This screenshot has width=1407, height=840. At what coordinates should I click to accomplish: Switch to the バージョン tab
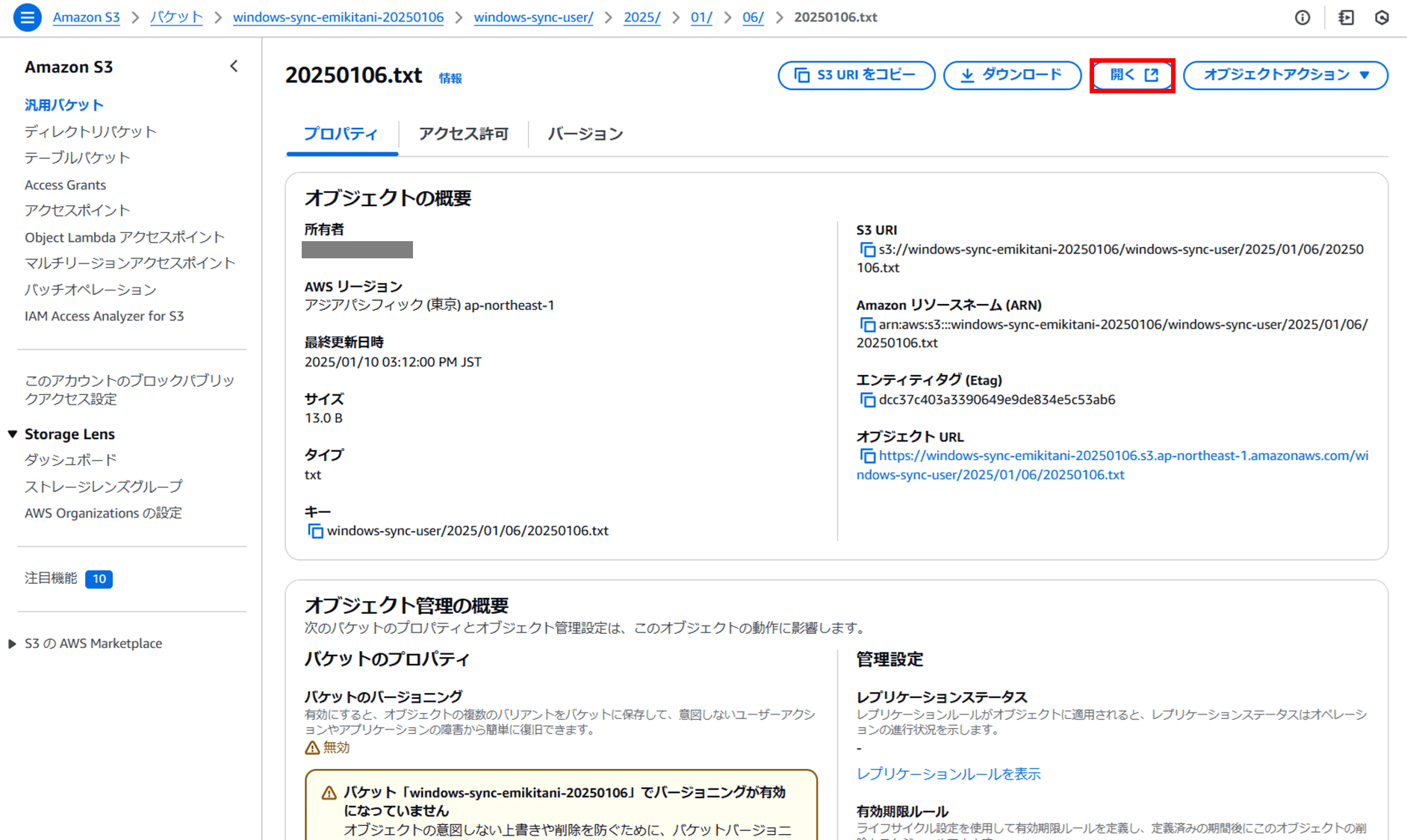point(586,134)
